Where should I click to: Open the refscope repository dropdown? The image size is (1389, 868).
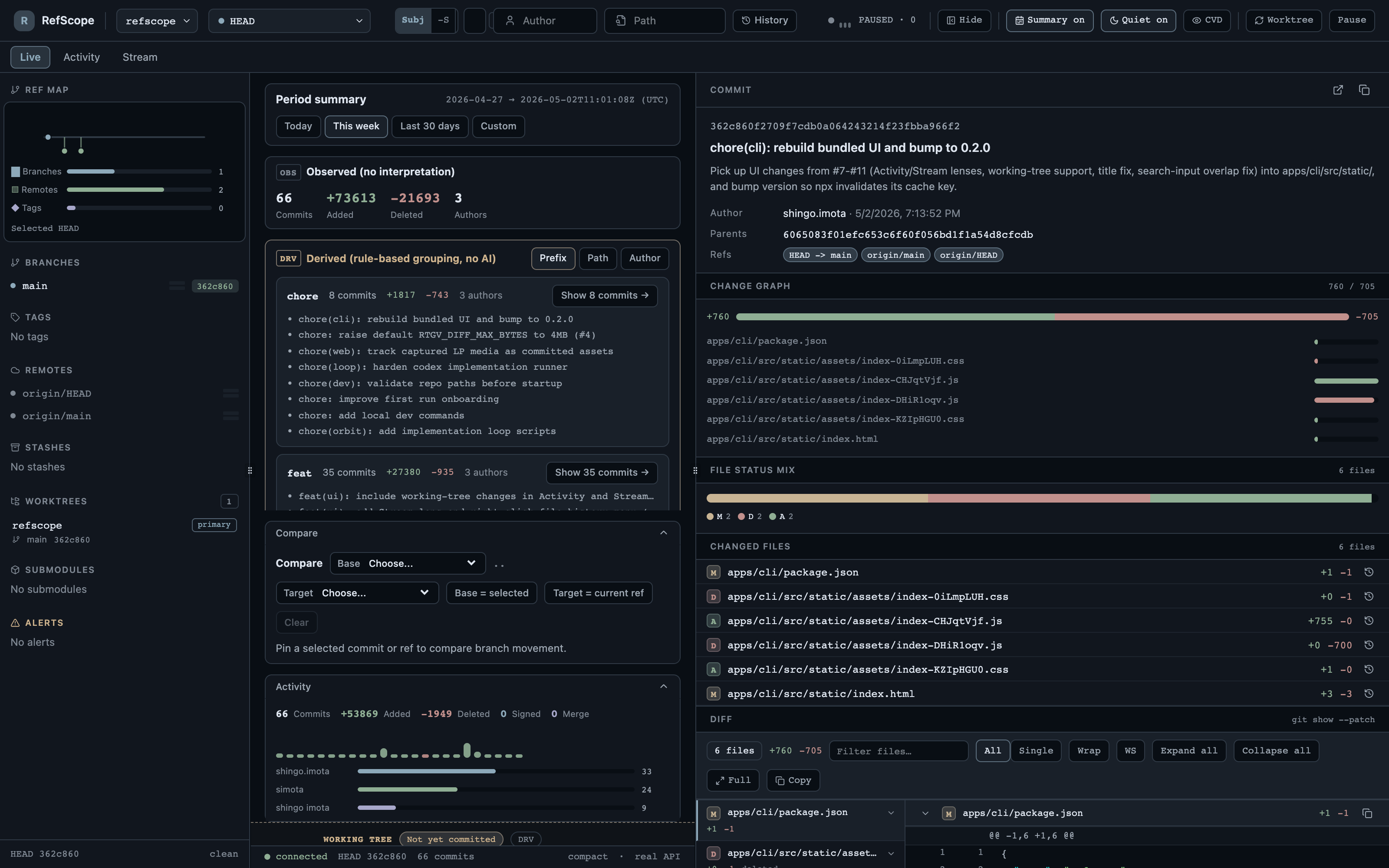click(x=157, y=21)
